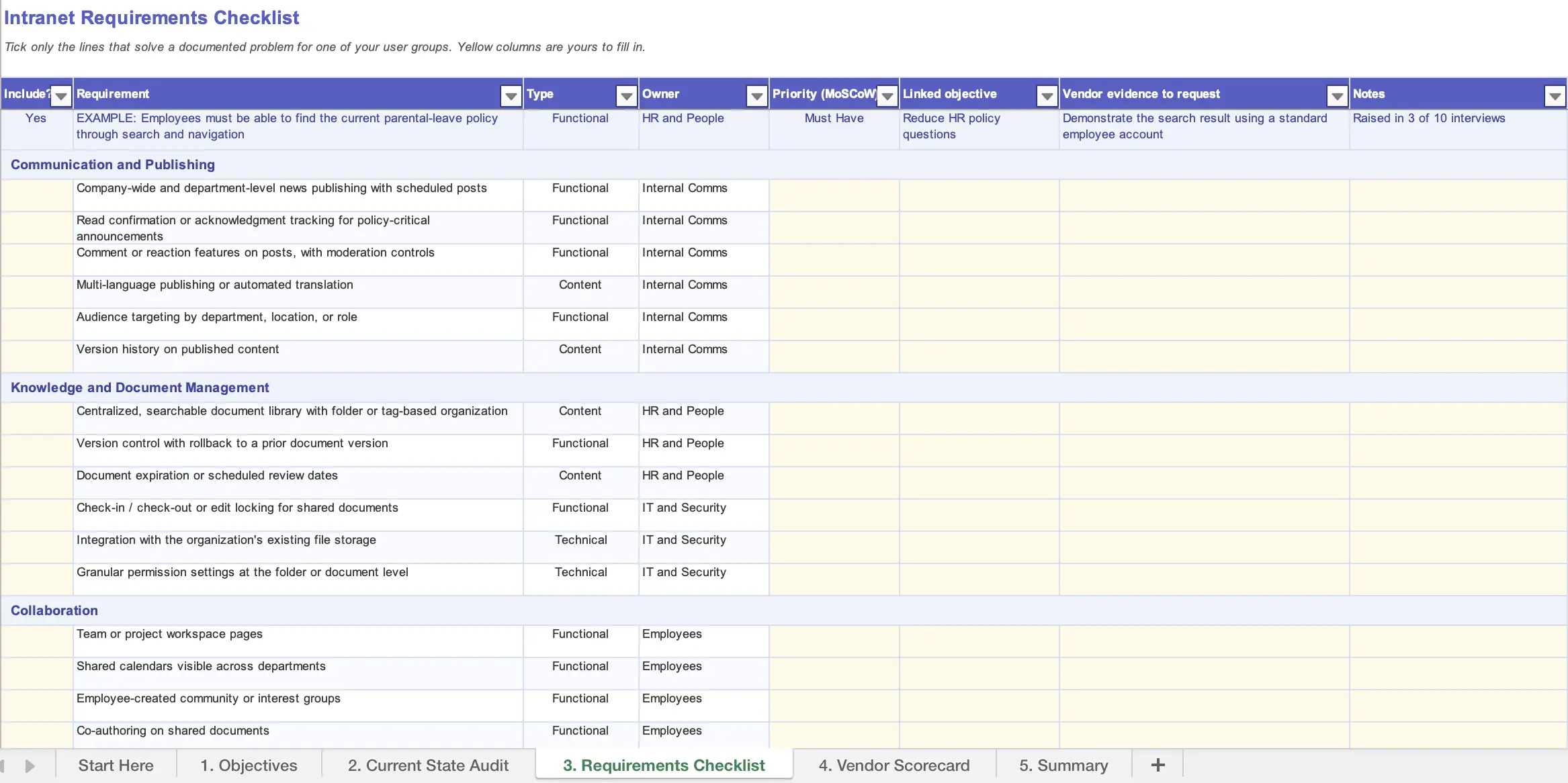Screen dimensions: 1568x783
Task: Add a new sheet with the plus icon
Action: pos(1158,765)
